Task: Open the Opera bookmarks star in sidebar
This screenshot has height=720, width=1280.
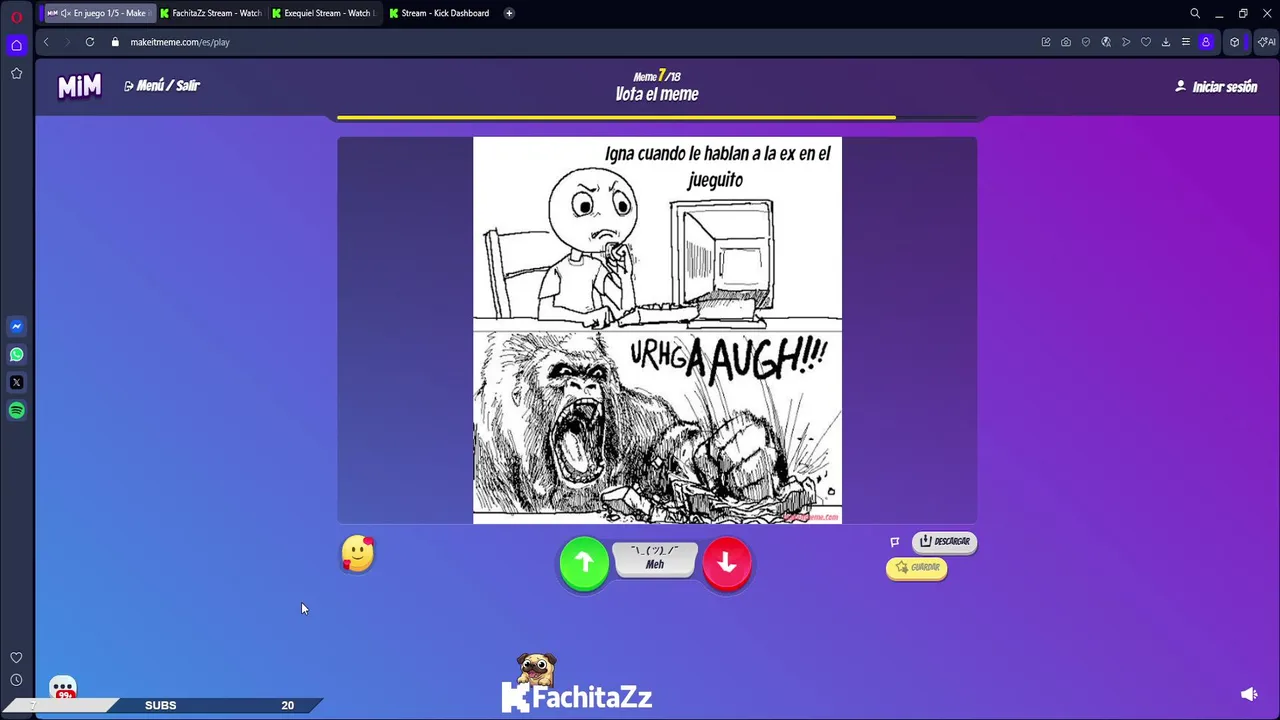Action: 16,73
